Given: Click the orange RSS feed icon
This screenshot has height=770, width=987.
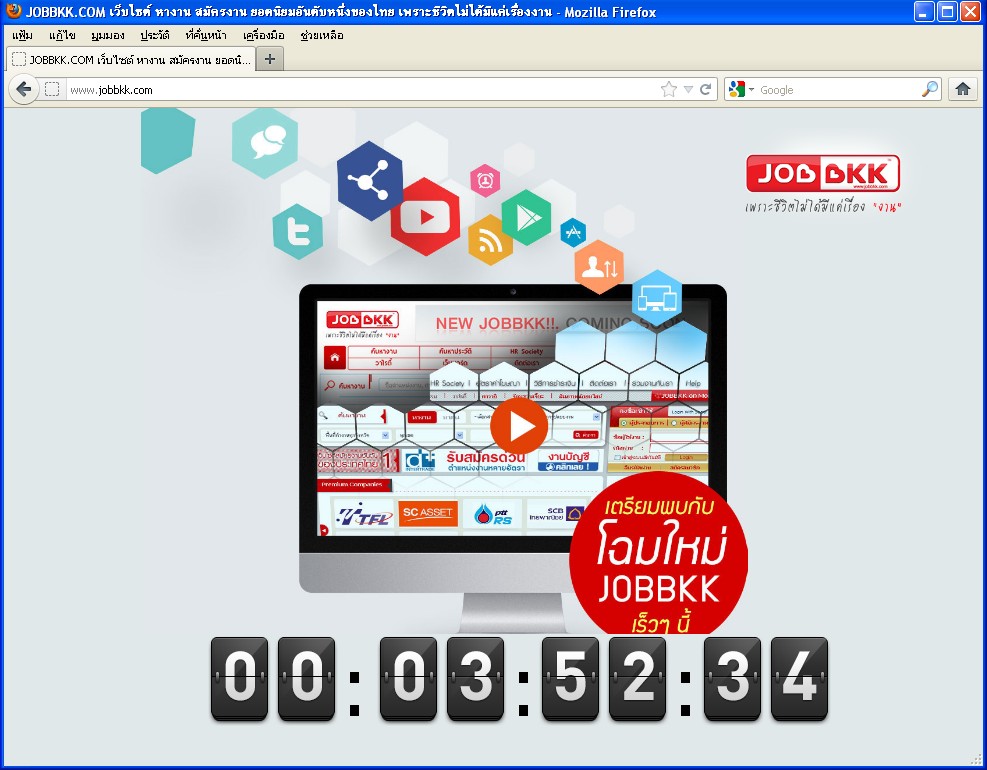Looking at the screenshot, I should 490,240.
